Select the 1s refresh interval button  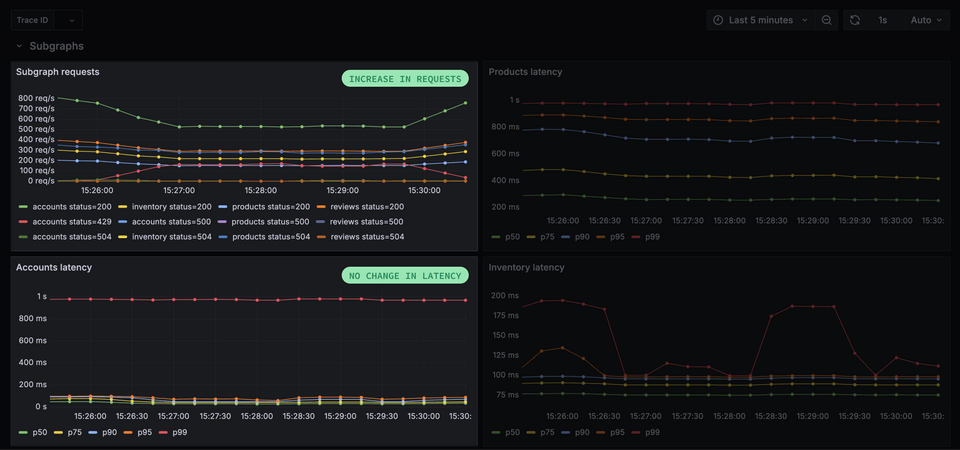pos(882,20)
